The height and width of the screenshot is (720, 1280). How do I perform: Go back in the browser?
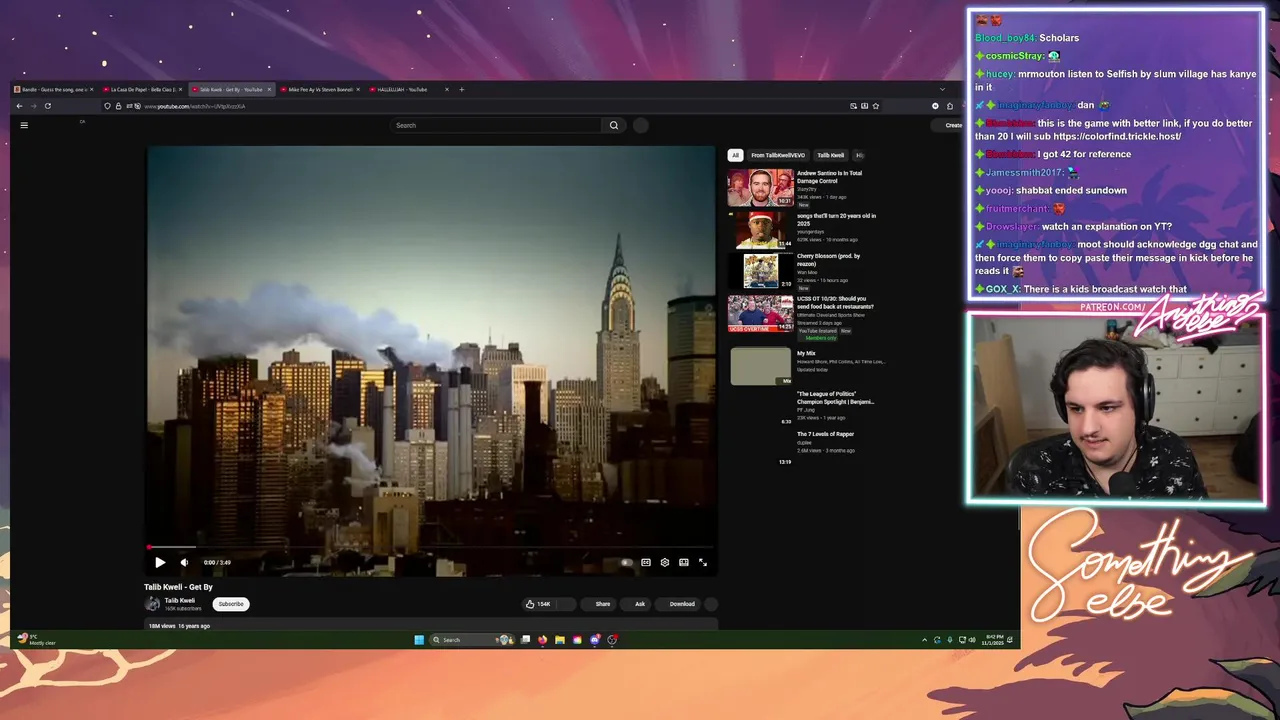tap(19, 106)
